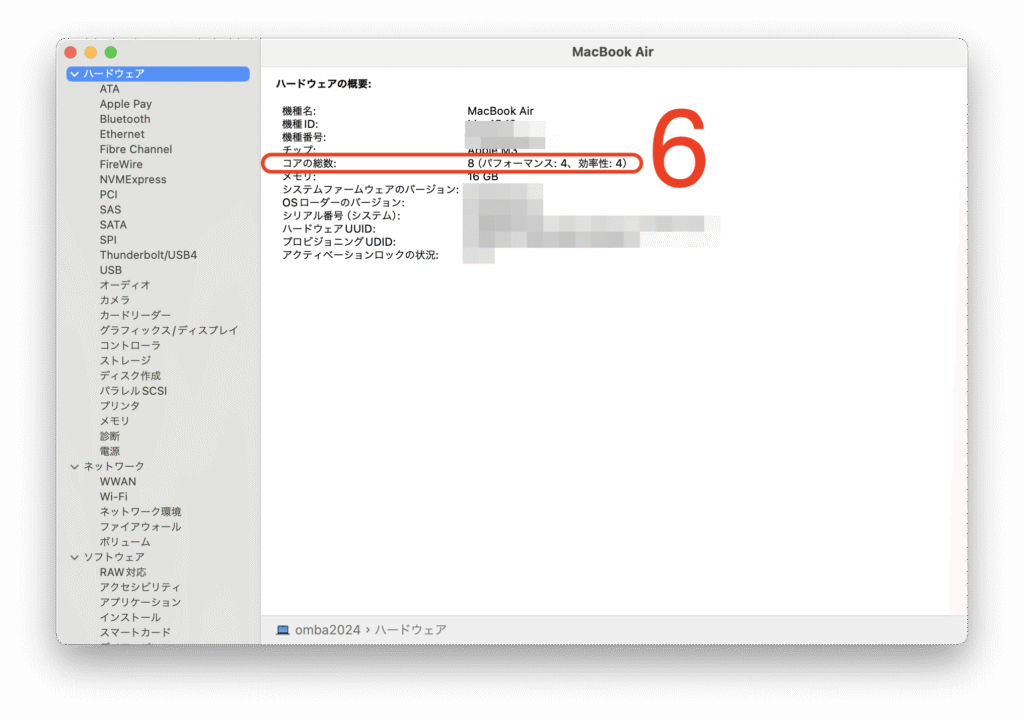Select メモリ in the sidebar list
The image size is (1024, 719).
[x=114, y=421]
